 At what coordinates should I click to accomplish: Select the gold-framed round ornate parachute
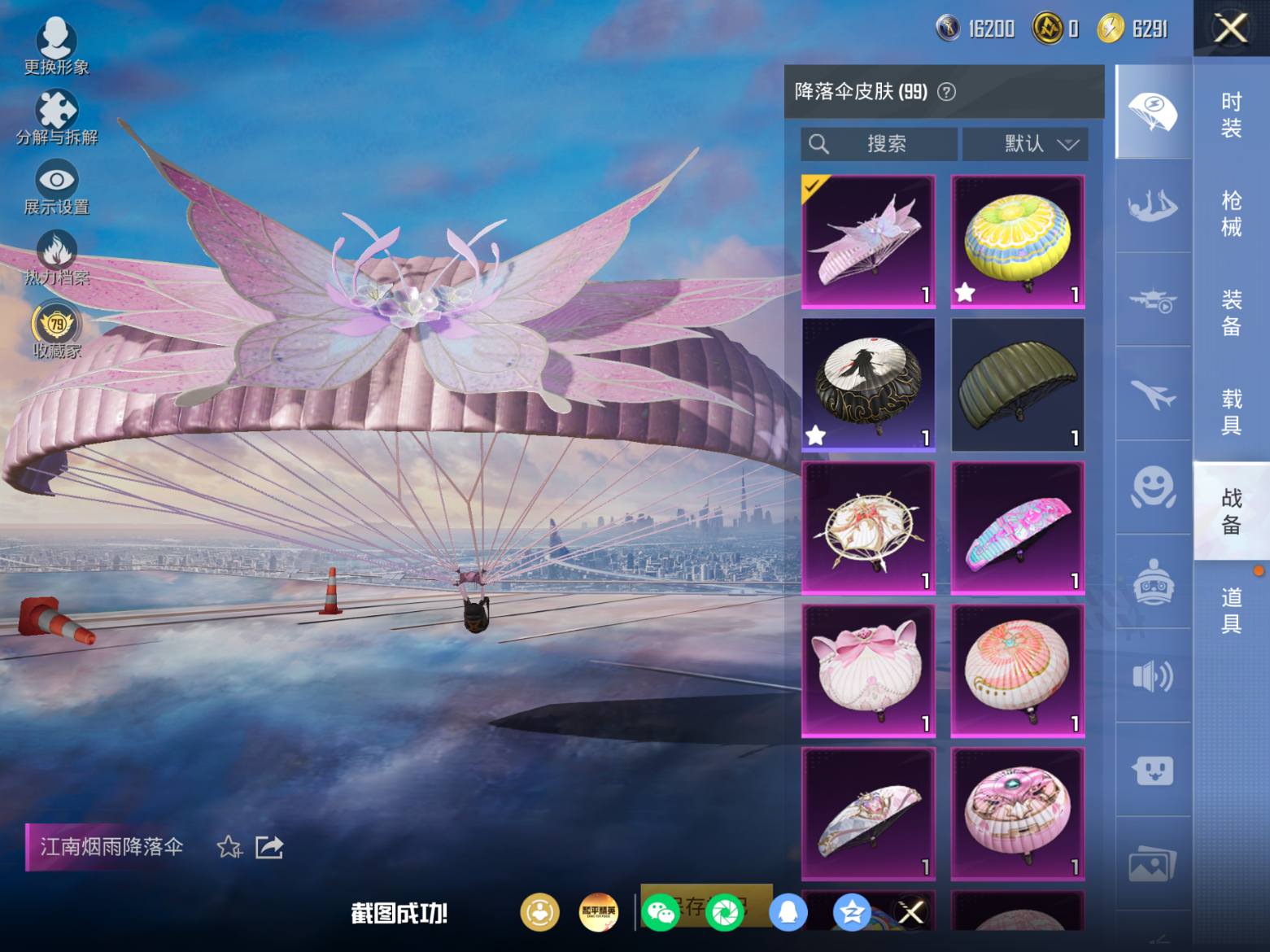[868, 528]
